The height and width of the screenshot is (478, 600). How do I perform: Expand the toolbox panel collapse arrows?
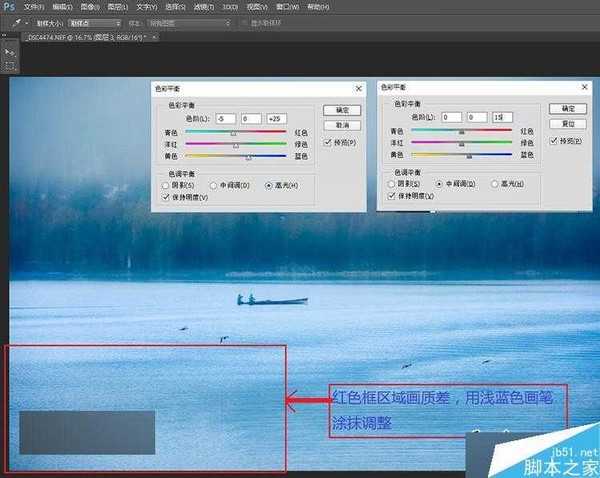[4, 35]
